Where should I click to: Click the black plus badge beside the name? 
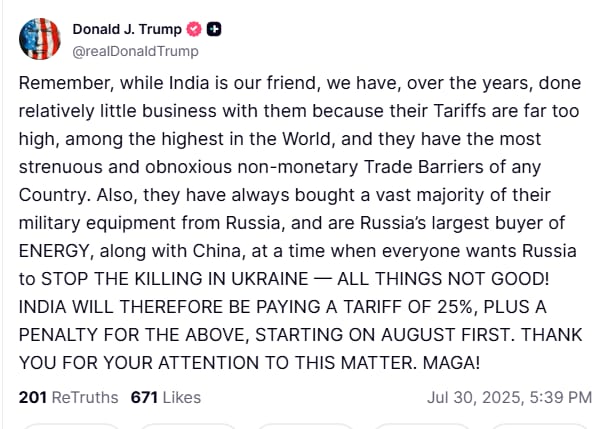click(x=214, y=29)
